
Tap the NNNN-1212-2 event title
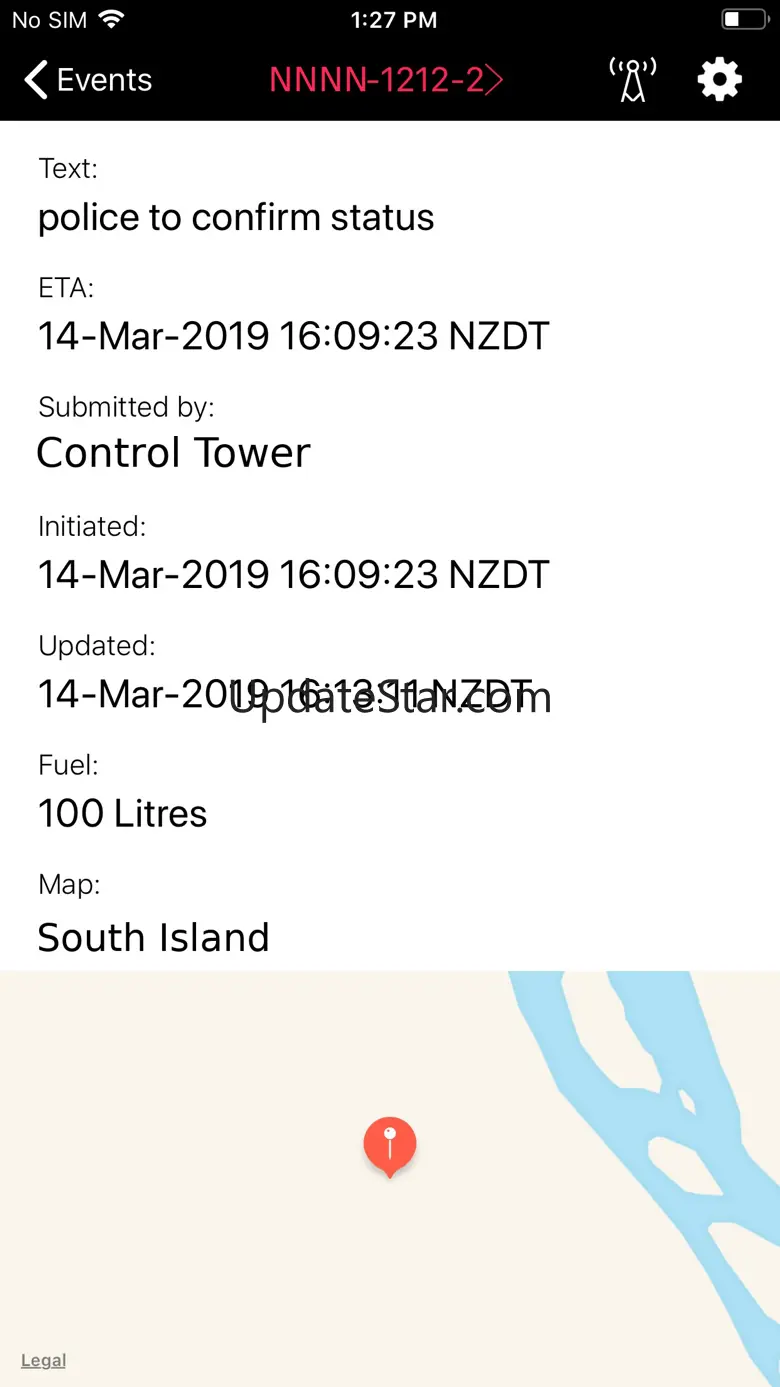376,80
